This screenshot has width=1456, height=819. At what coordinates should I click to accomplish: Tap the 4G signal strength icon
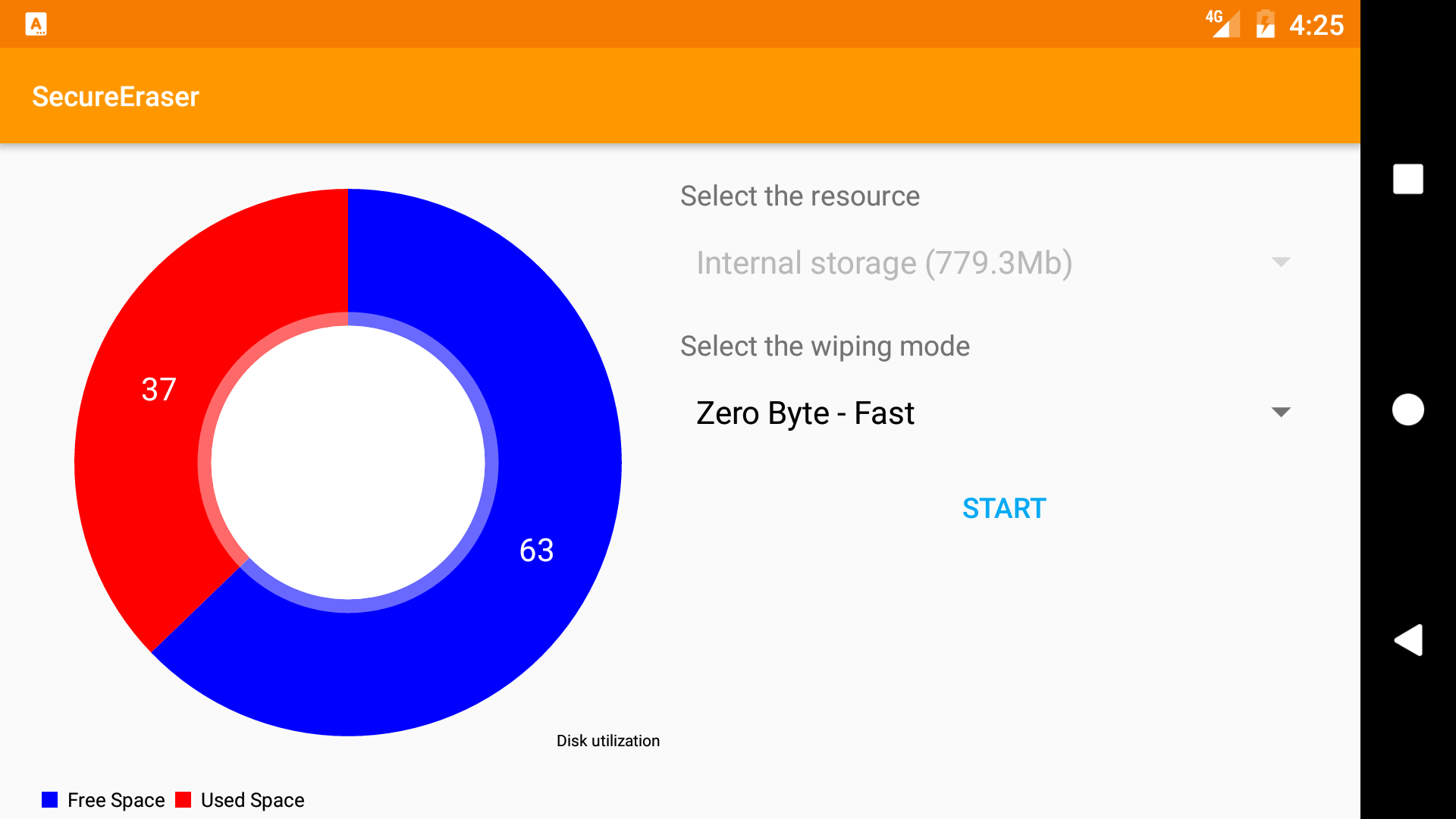pyautogui.click(x=1222, y=24)
